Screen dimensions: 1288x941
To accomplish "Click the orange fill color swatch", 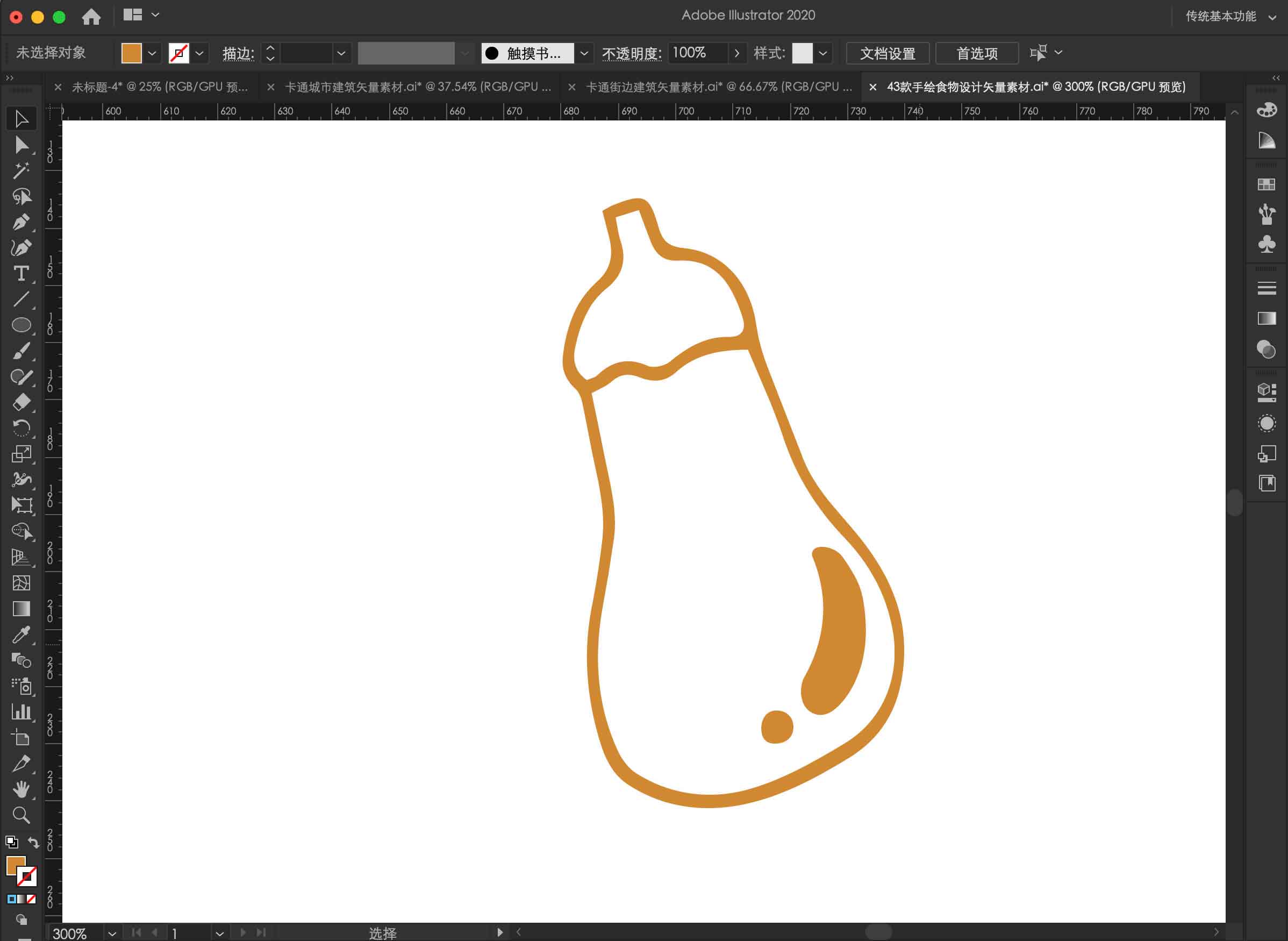I will point(132,54).
